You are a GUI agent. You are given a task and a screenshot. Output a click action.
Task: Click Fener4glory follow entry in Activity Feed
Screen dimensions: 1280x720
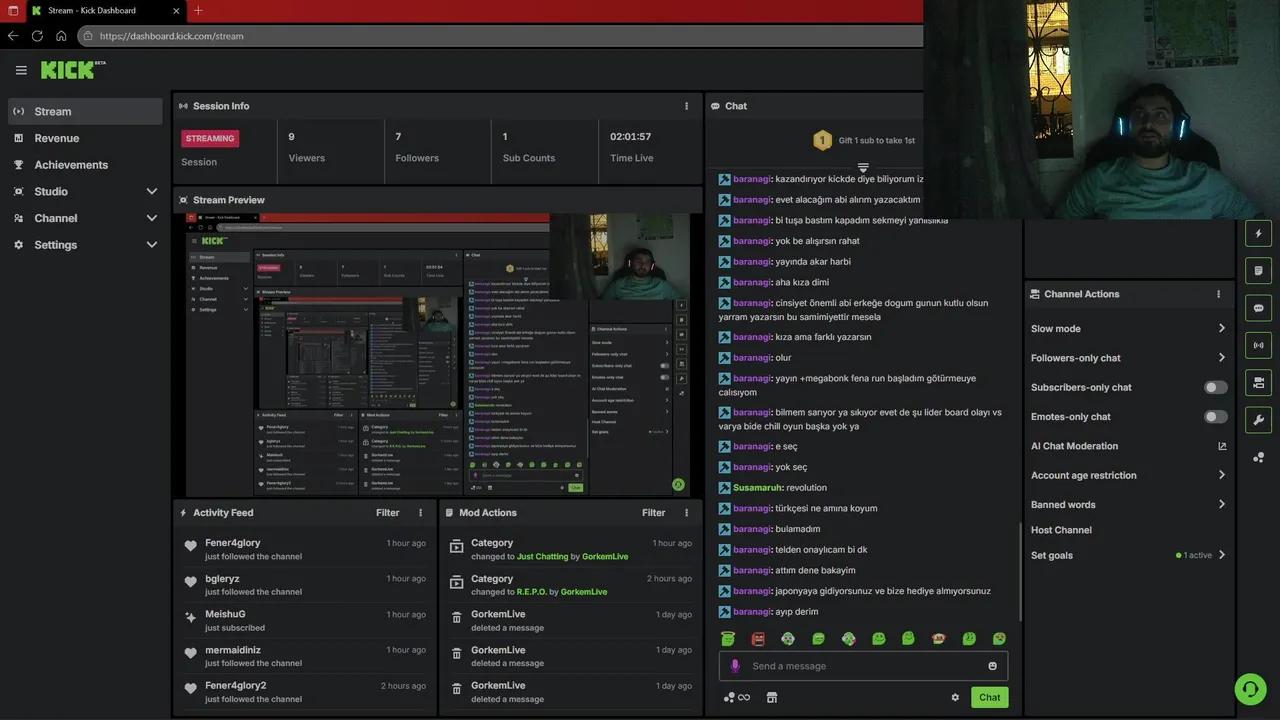click(x=305, y=549)
